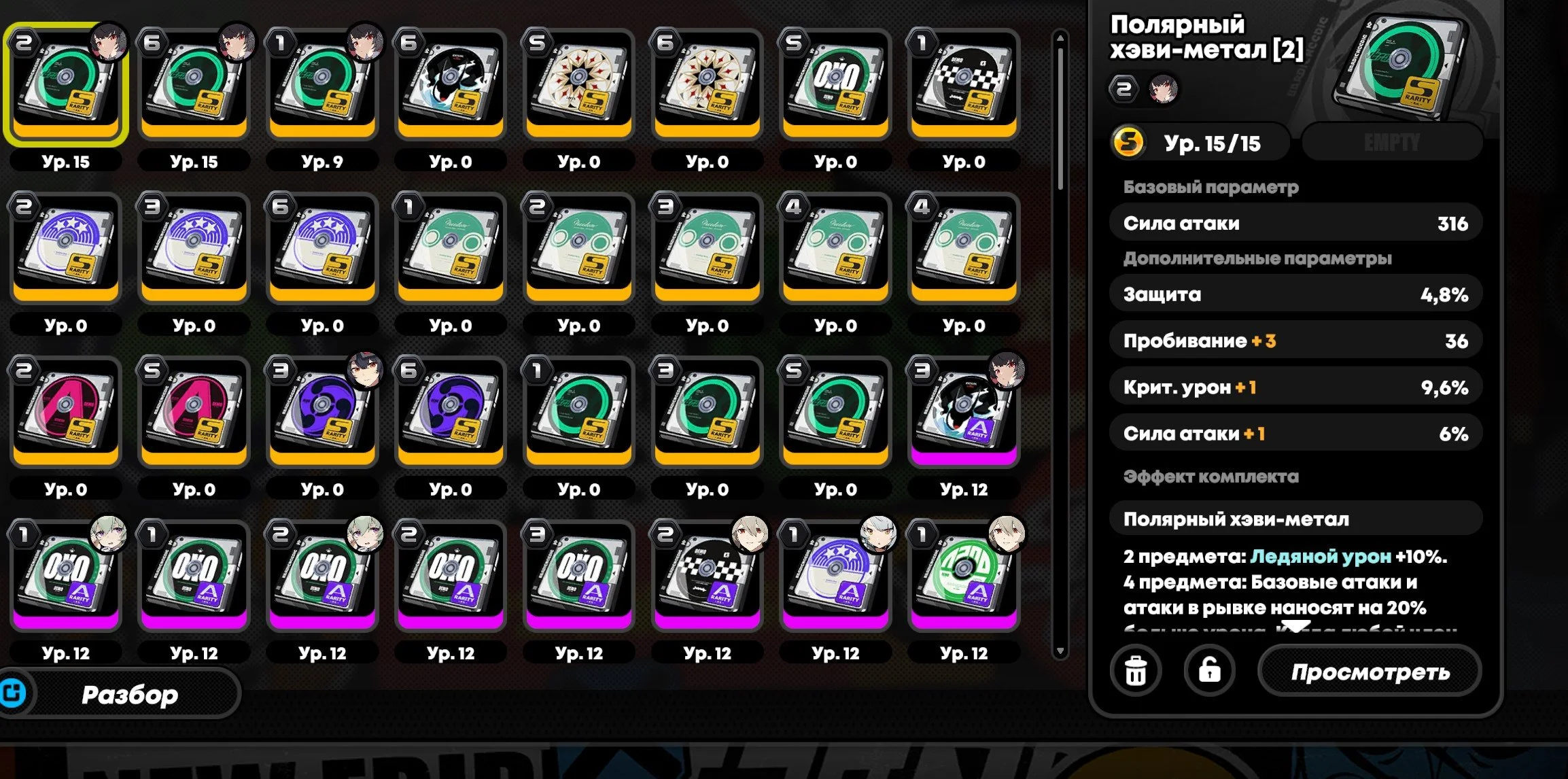Expand set effect text with down arrow

tap(1296, 626)
